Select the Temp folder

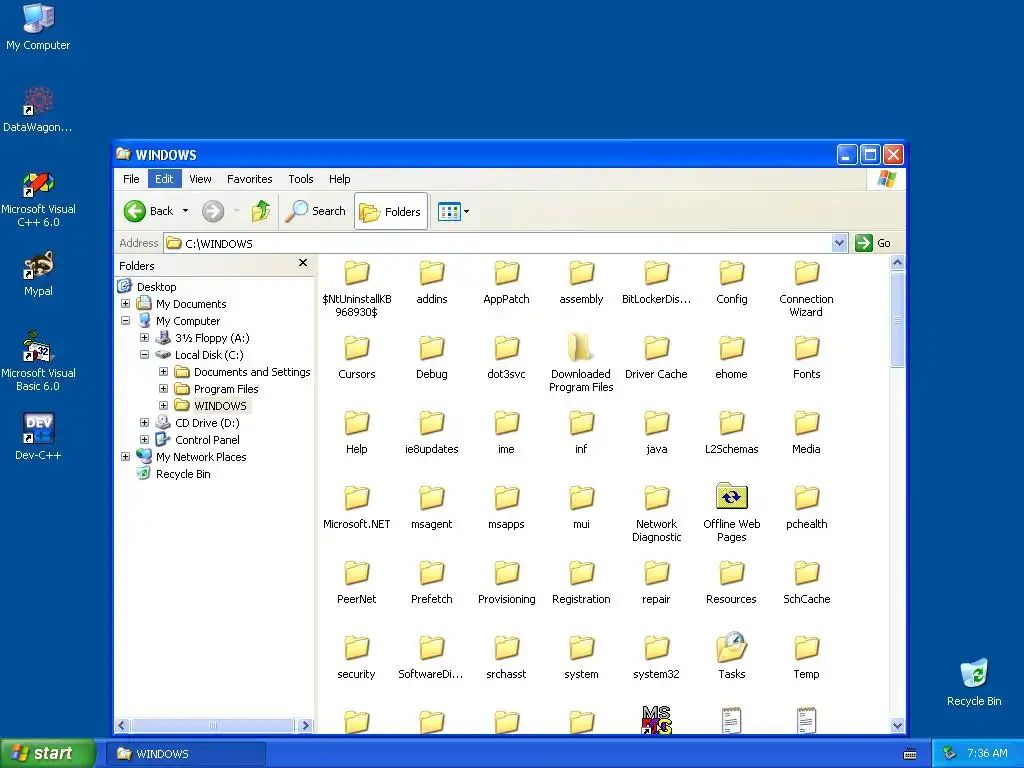pos(806,656)
